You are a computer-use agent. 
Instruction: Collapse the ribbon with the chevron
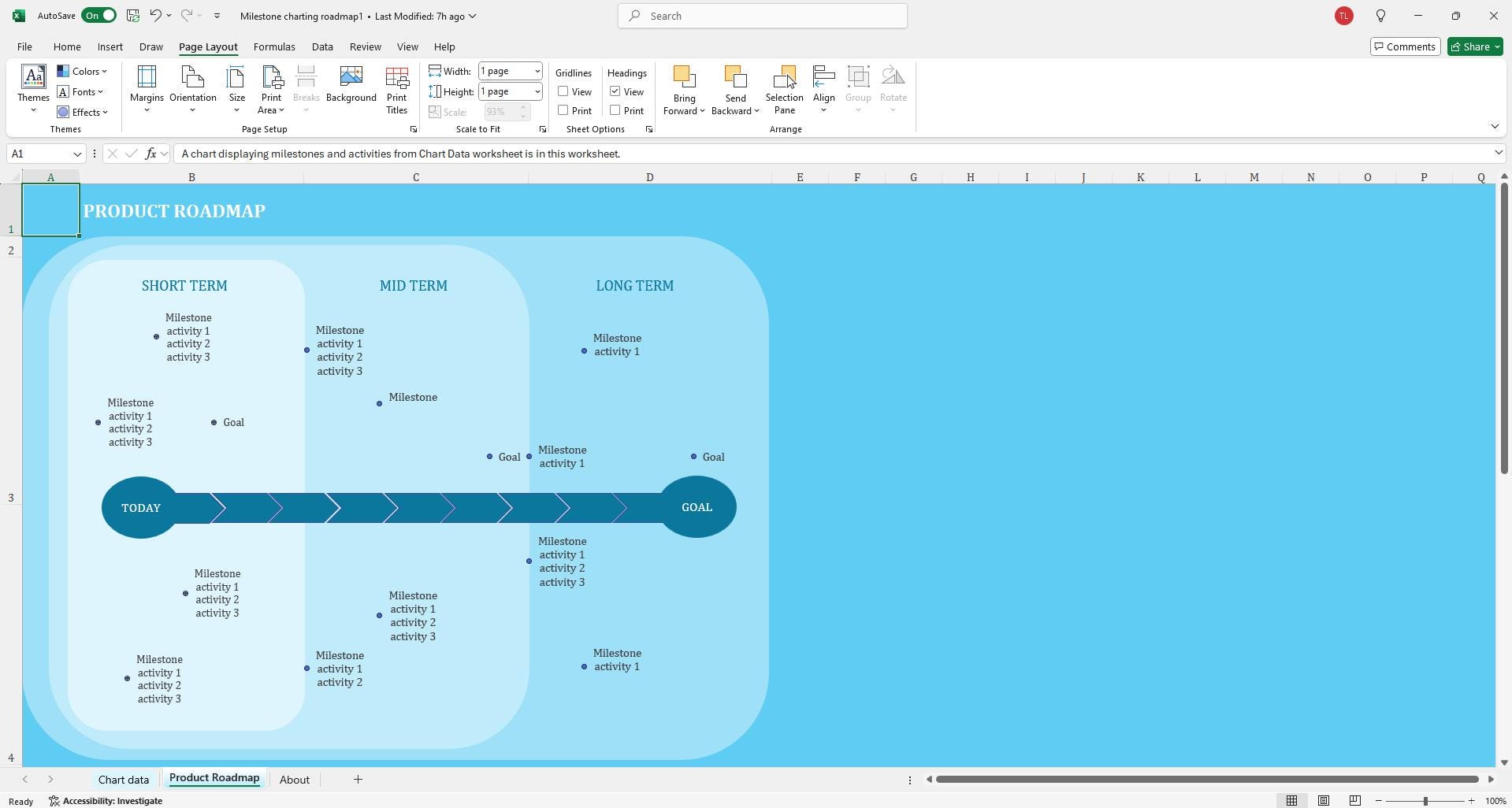point(1494,126)
